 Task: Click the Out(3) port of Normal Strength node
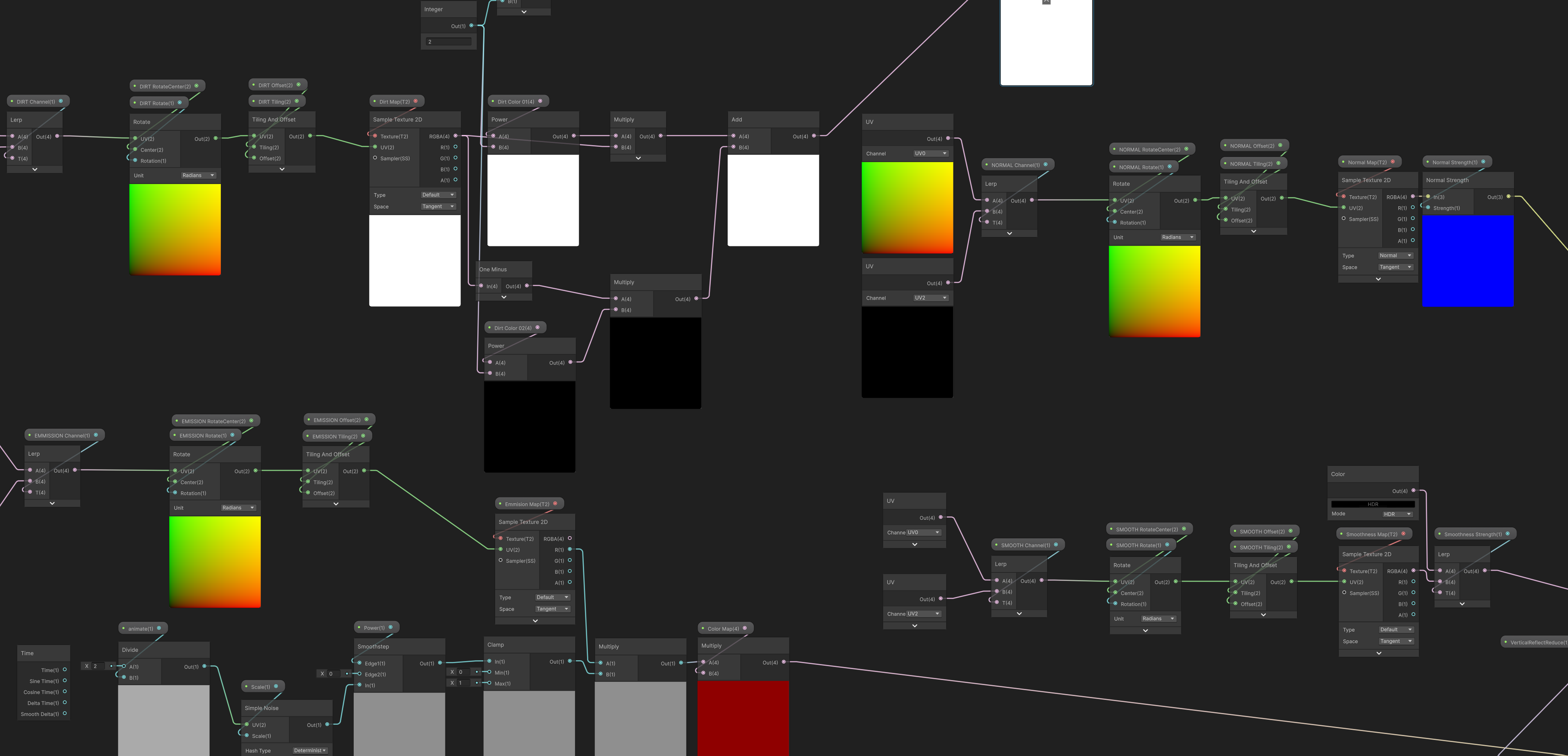(1508, 197)
